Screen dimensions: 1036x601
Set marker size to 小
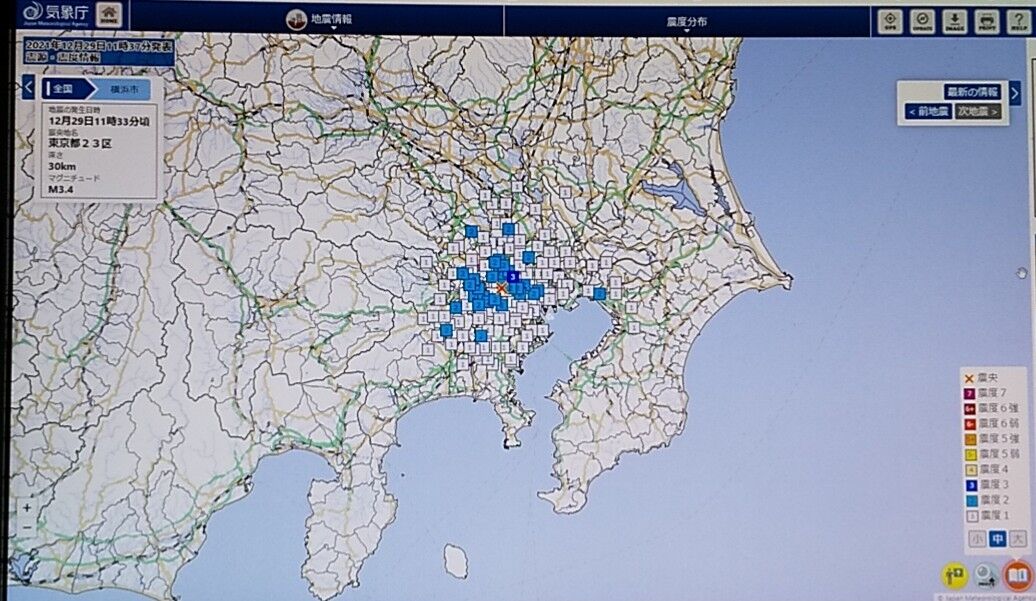point(977,539)
